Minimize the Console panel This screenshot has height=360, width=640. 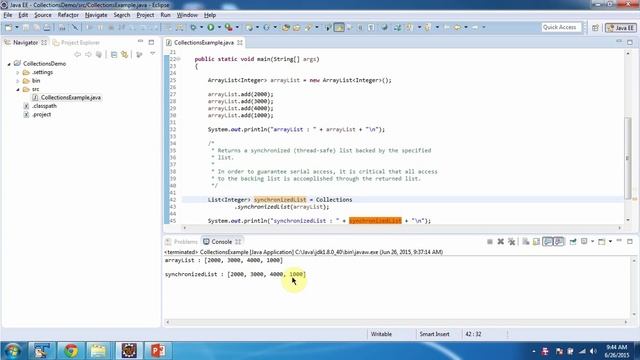point(619,241)
